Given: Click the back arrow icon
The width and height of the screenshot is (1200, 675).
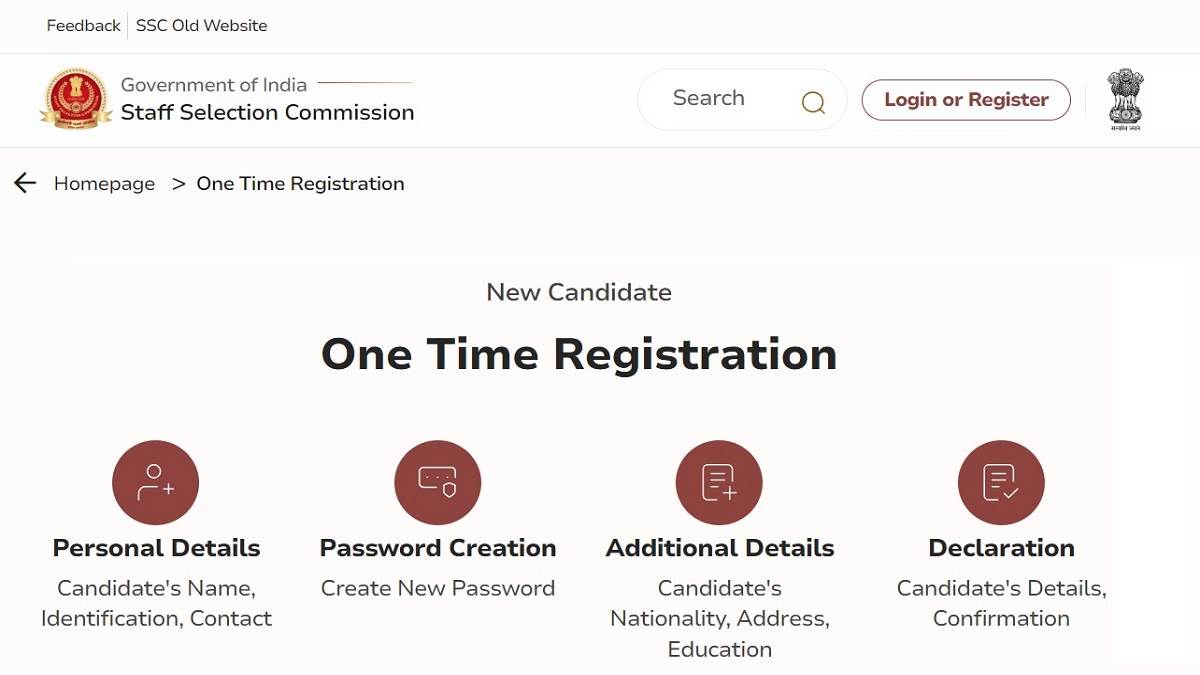Looking at the screenshot, I should click(x=25, y=183).
